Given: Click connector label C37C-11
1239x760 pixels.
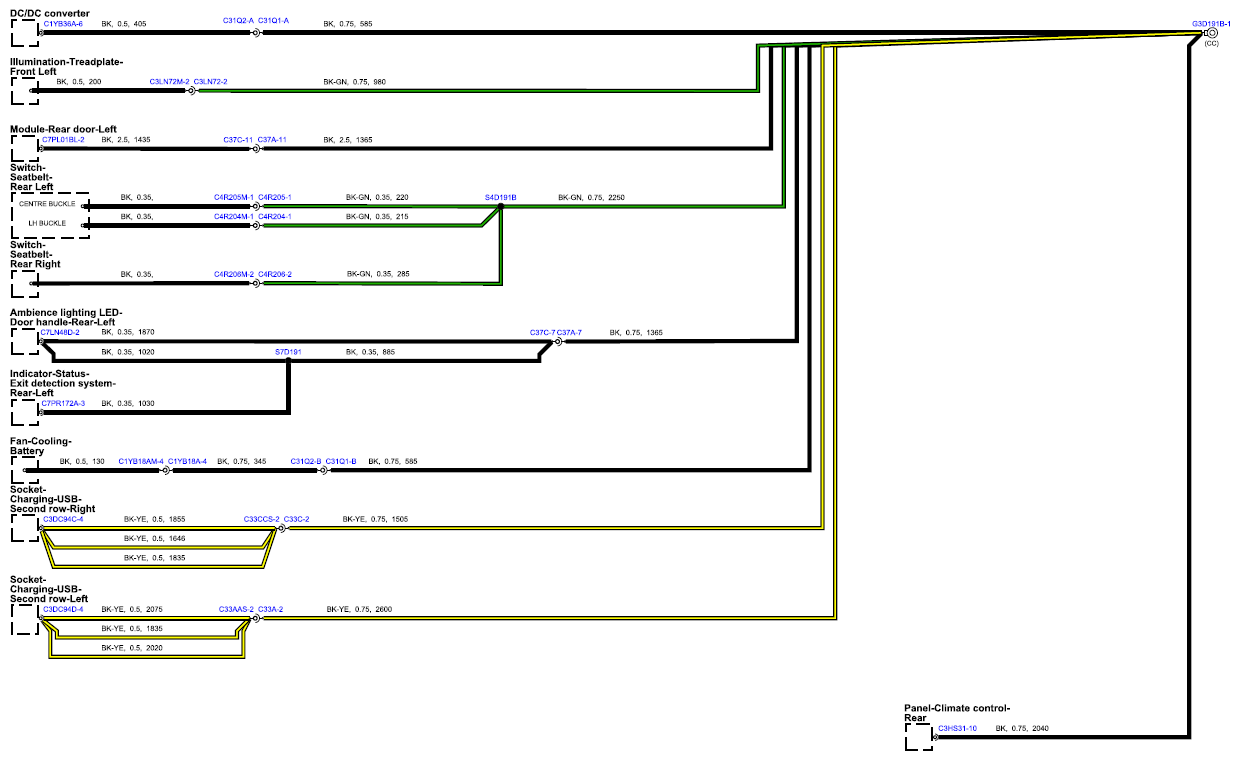Looking at the screenshot, I should pyautogui.click(x=238, y=140).
